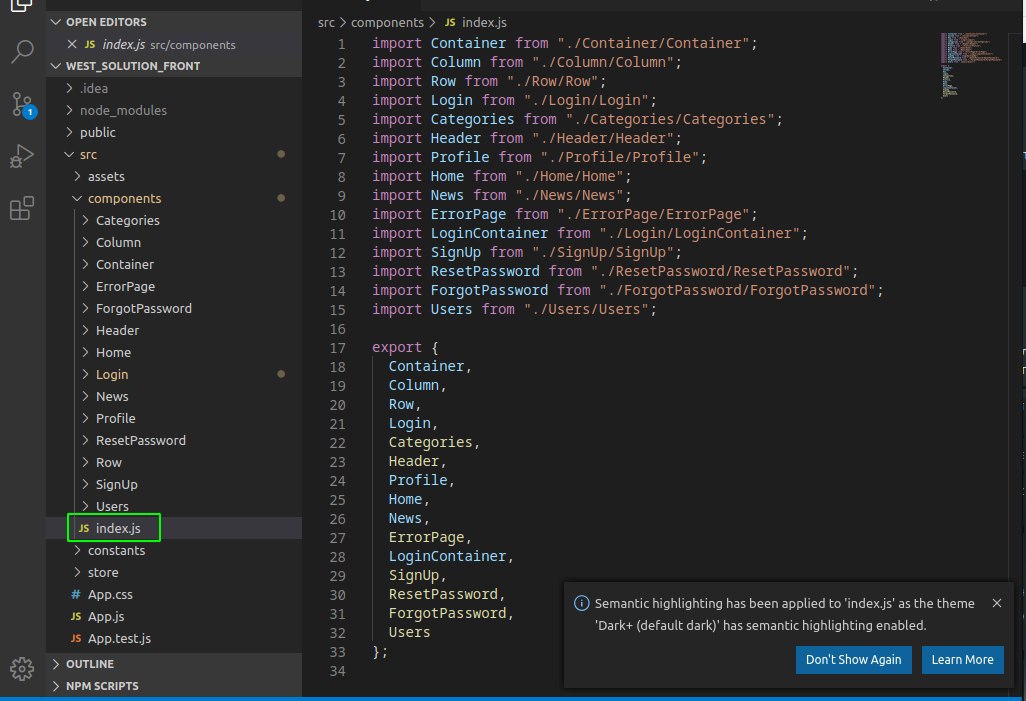The image size is (1026, 701).
Task: Select index.js in the breadcrumb
Action: pyautogui.click(x=484, y=22)
